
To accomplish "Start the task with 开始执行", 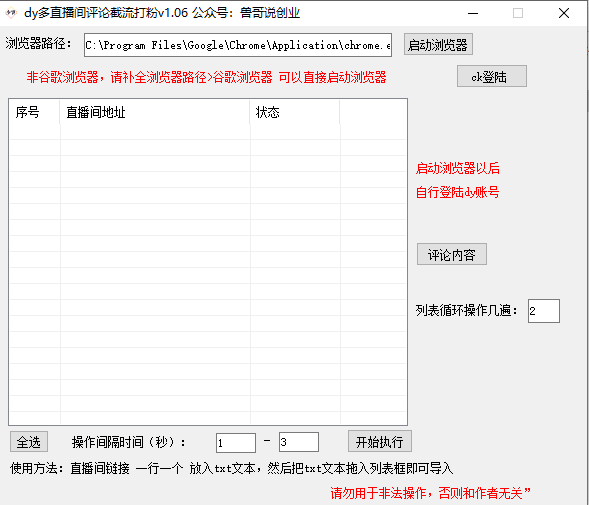I will (379, 441).
